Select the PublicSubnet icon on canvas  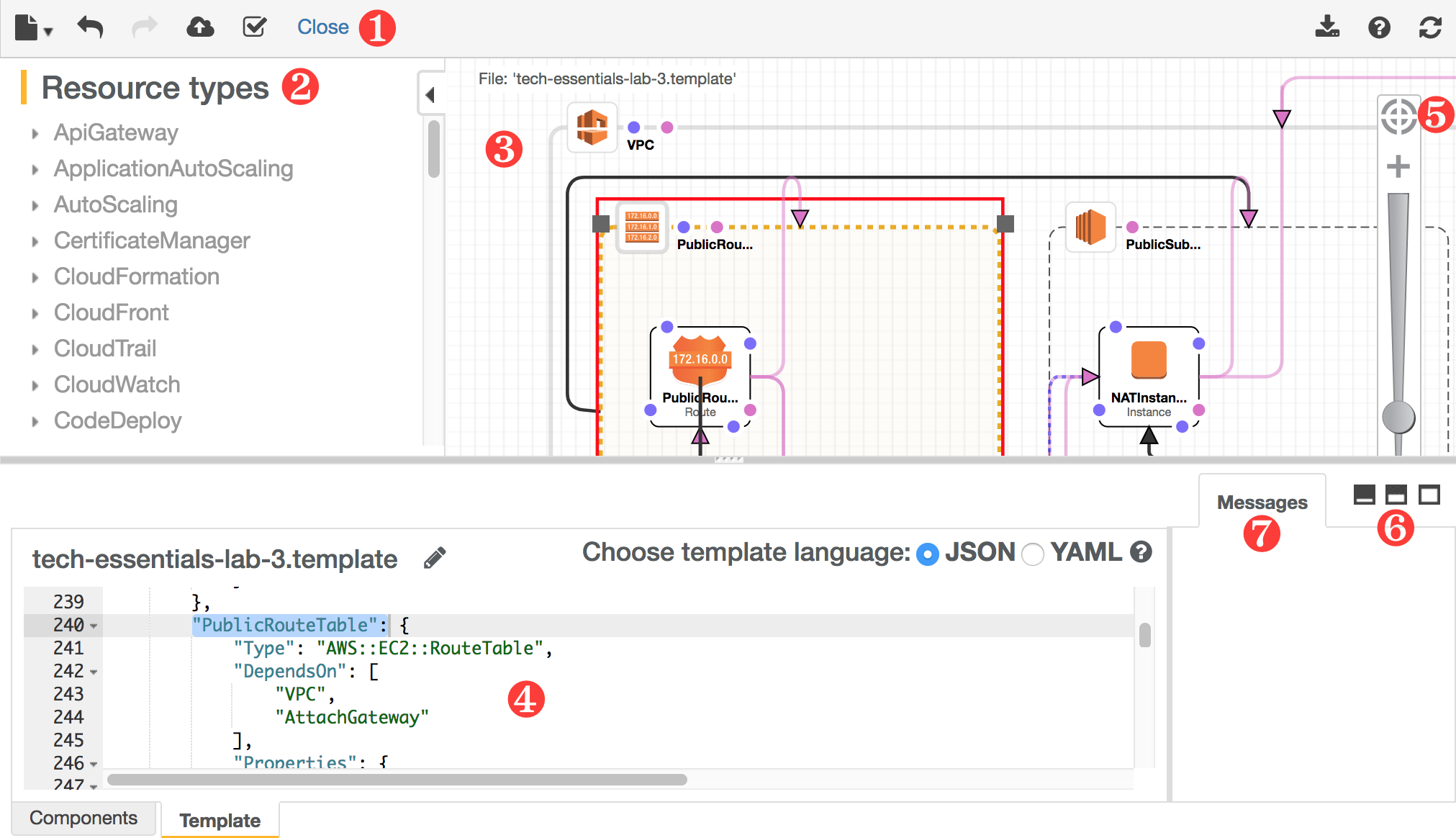coord(1090,227)
